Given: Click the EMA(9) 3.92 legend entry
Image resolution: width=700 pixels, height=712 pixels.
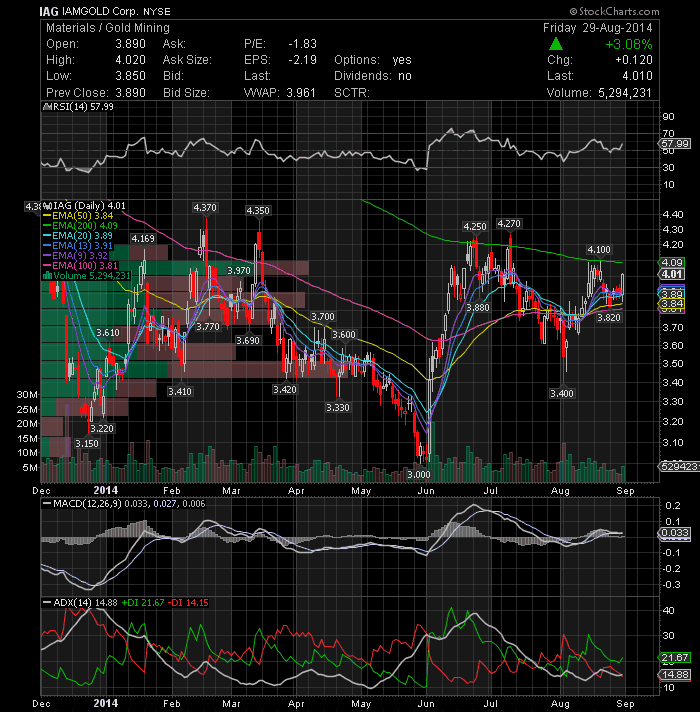Looking at the screenshot, I should (x=80, y=256).
